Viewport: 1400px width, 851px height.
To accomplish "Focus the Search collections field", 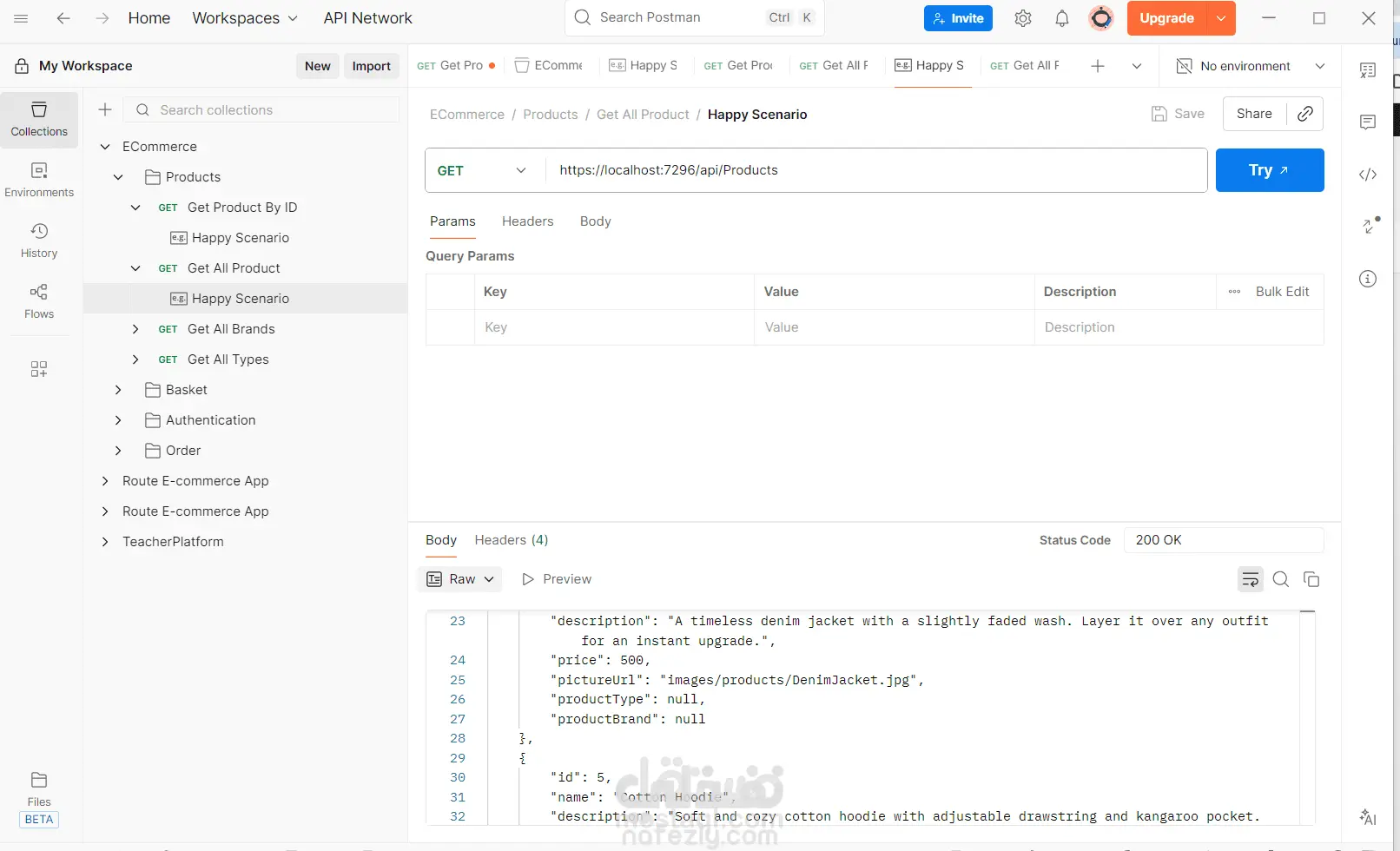I will point(261,109).
